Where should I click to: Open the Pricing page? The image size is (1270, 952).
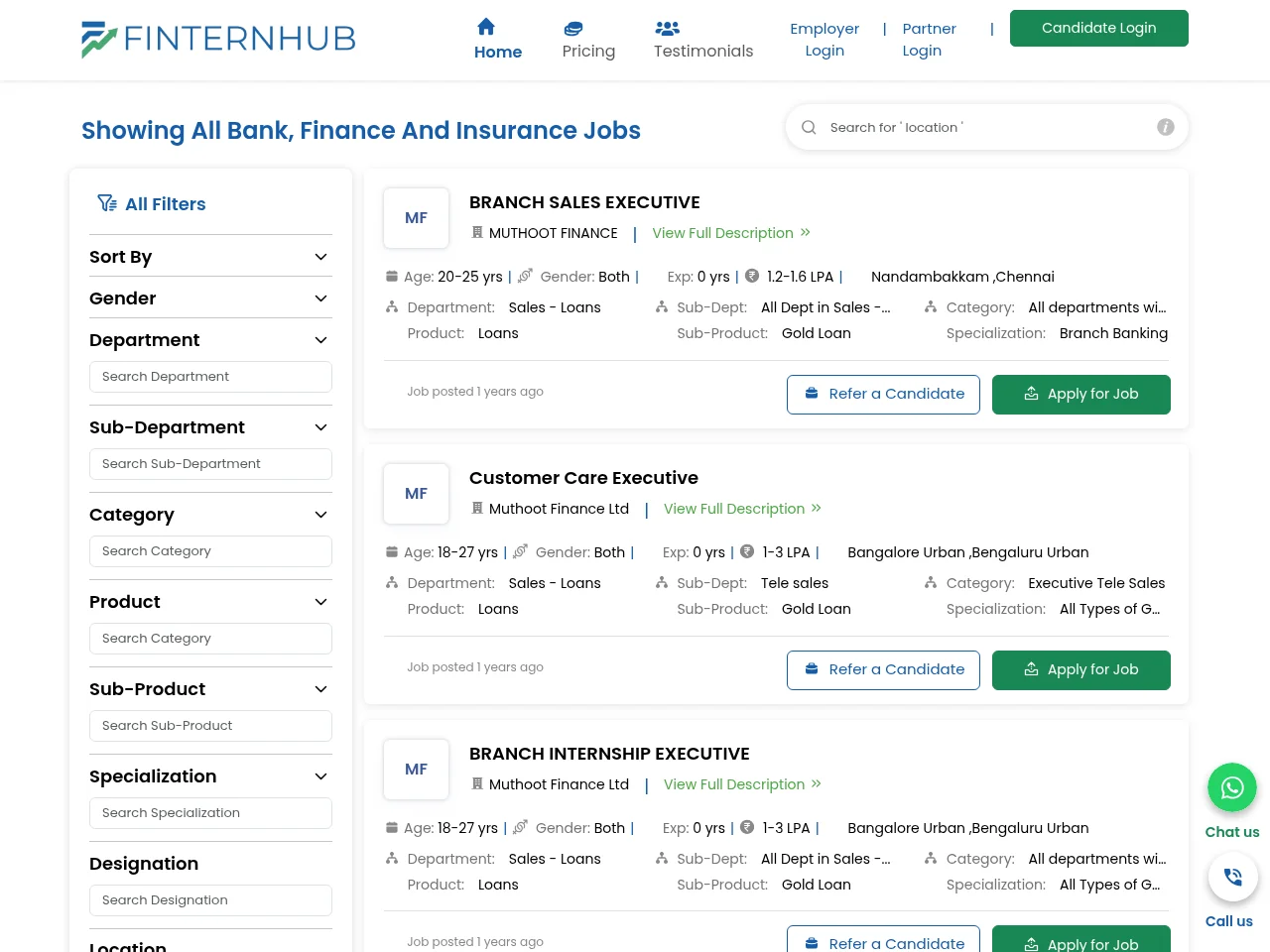coord(588,40)
